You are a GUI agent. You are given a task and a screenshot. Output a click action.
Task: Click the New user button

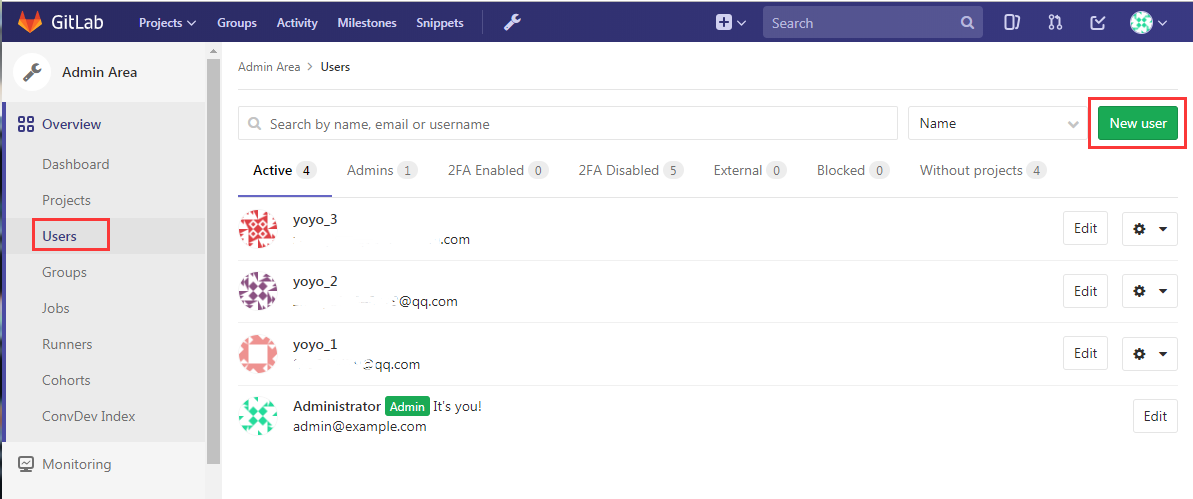1137,123
